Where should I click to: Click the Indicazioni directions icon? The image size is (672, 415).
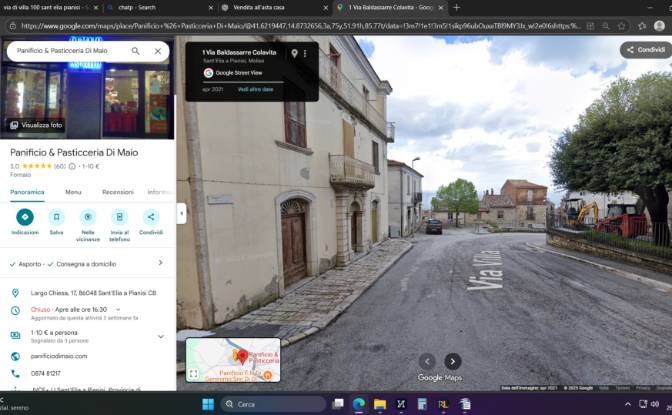(25, 217)
